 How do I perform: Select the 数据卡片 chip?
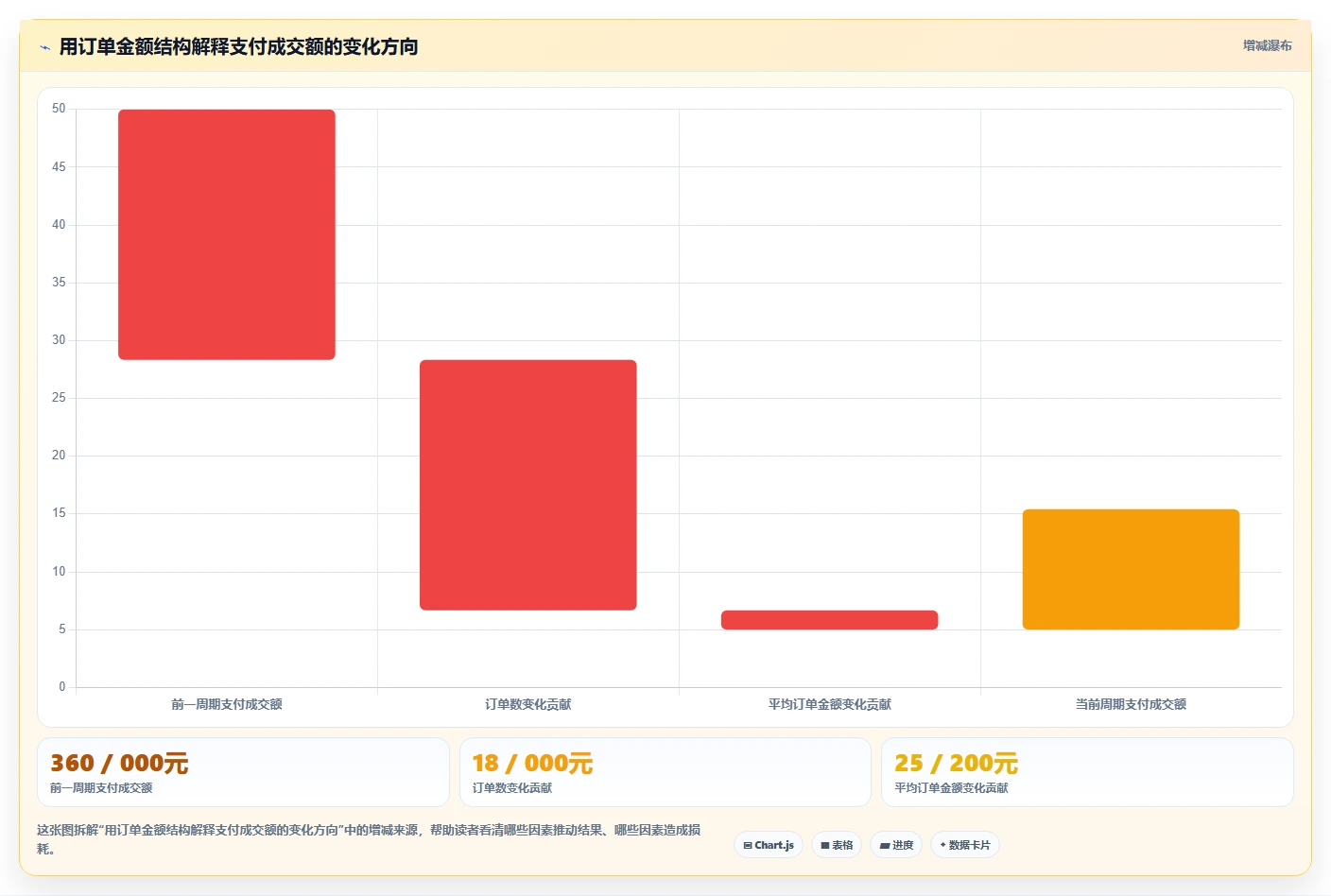tap(965, 845)
